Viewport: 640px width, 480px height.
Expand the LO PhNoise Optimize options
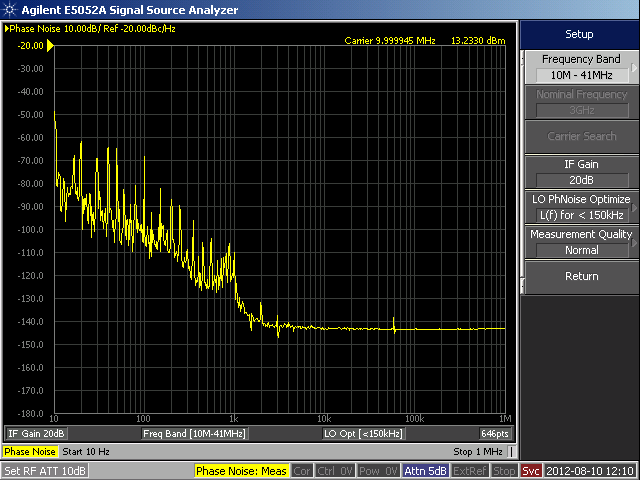(x=580, y=207)
